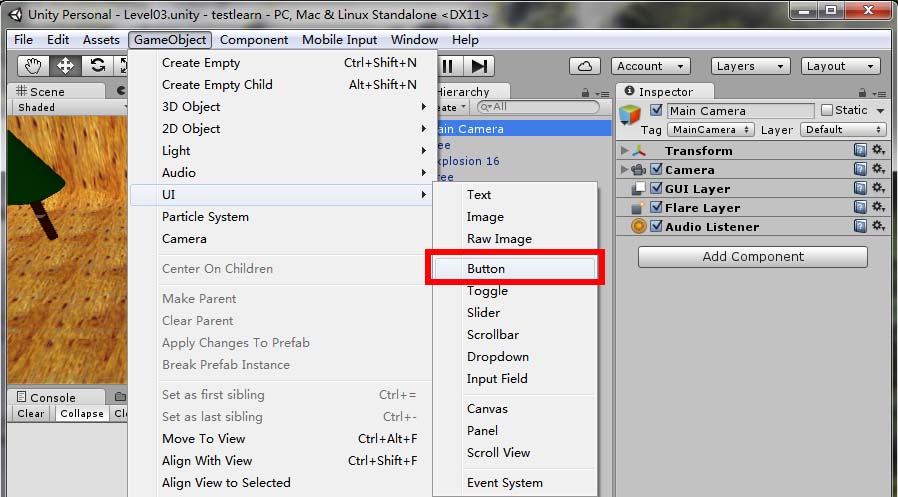This screenshot has width=898, height=497.
Task: Toggle the Flare Layer checkbox
Action: tap(656, 207)
